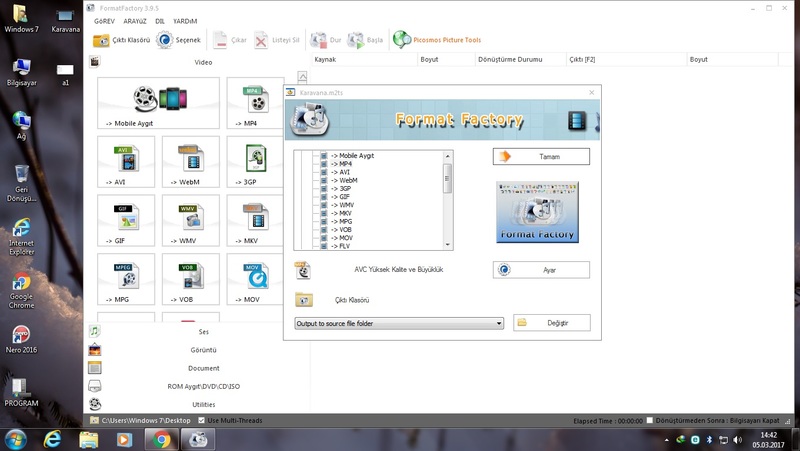
Task: Select the MP4 format tile
Action: pos(255,103)
